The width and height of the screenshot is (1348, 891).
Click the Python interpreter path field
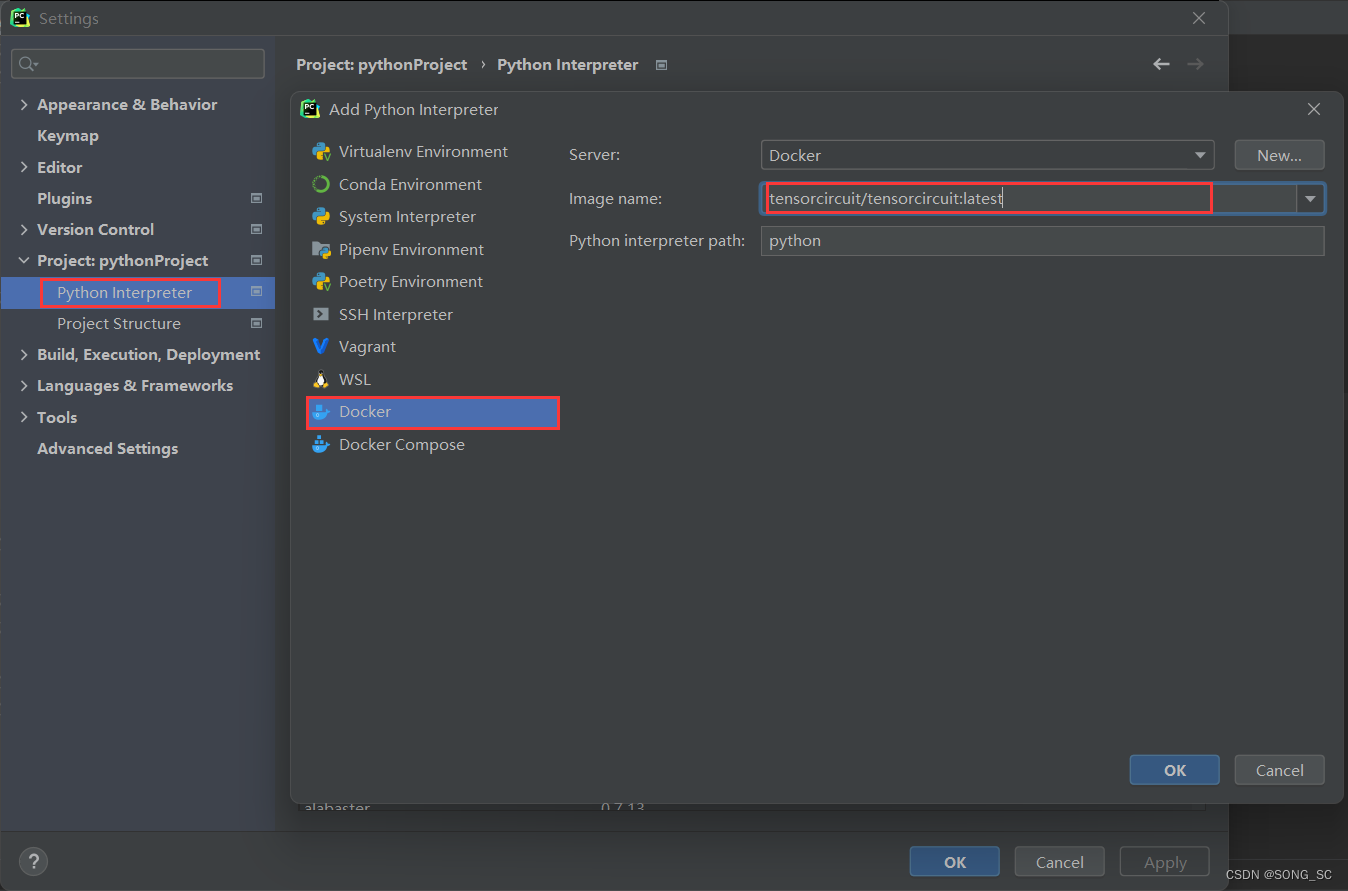click(1042, 240)
